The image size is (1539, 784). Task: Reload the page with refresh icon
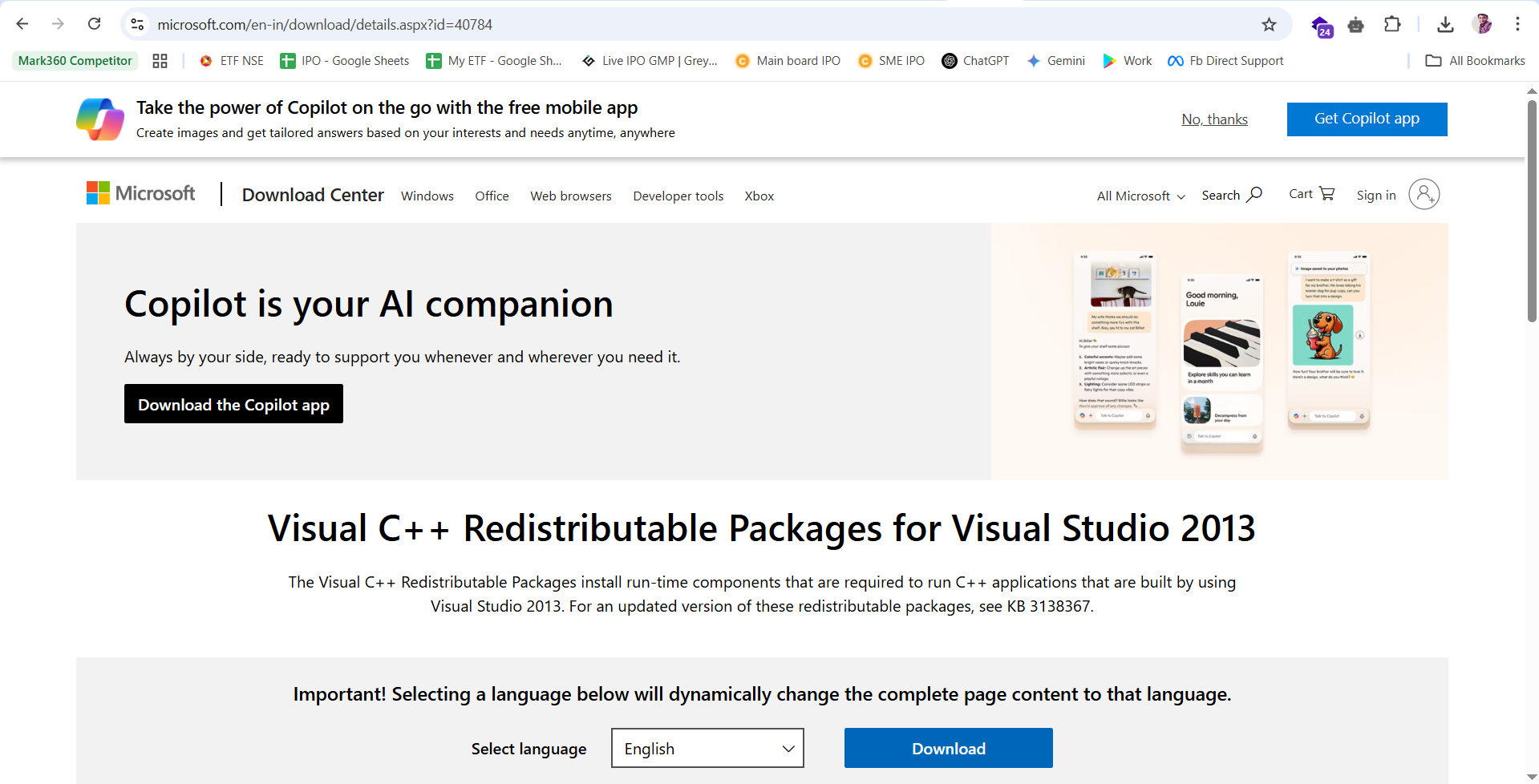(94, 24)
